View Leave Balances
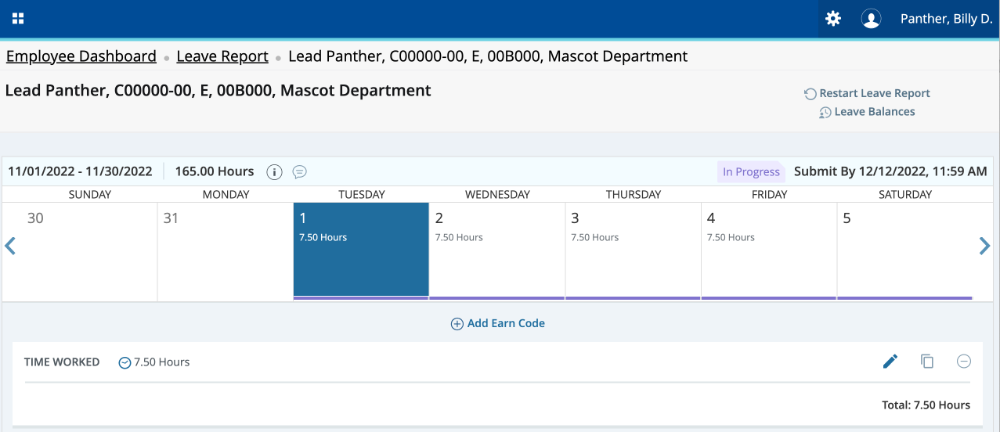This screenshot has width=1000, height=432. coord(867,112)
